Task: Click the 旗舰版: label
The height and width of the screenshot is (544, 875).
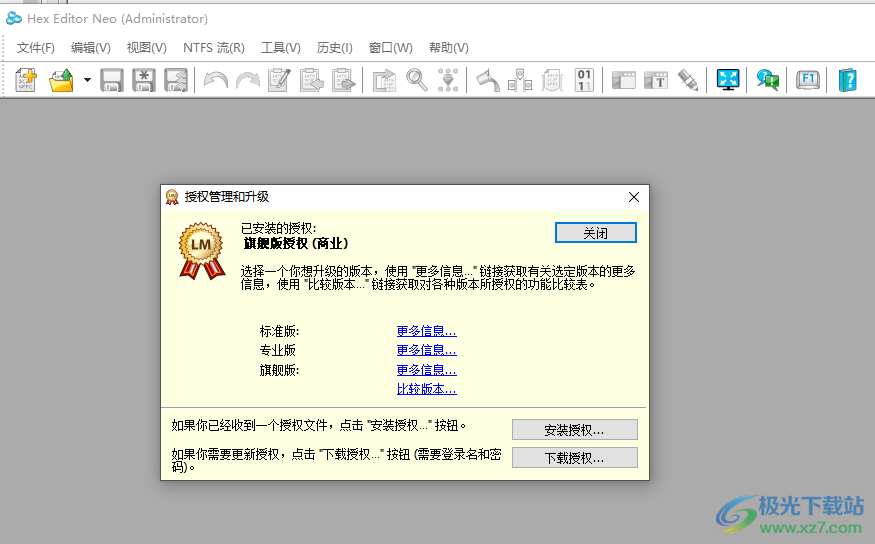Action: (x=280, y=370)
